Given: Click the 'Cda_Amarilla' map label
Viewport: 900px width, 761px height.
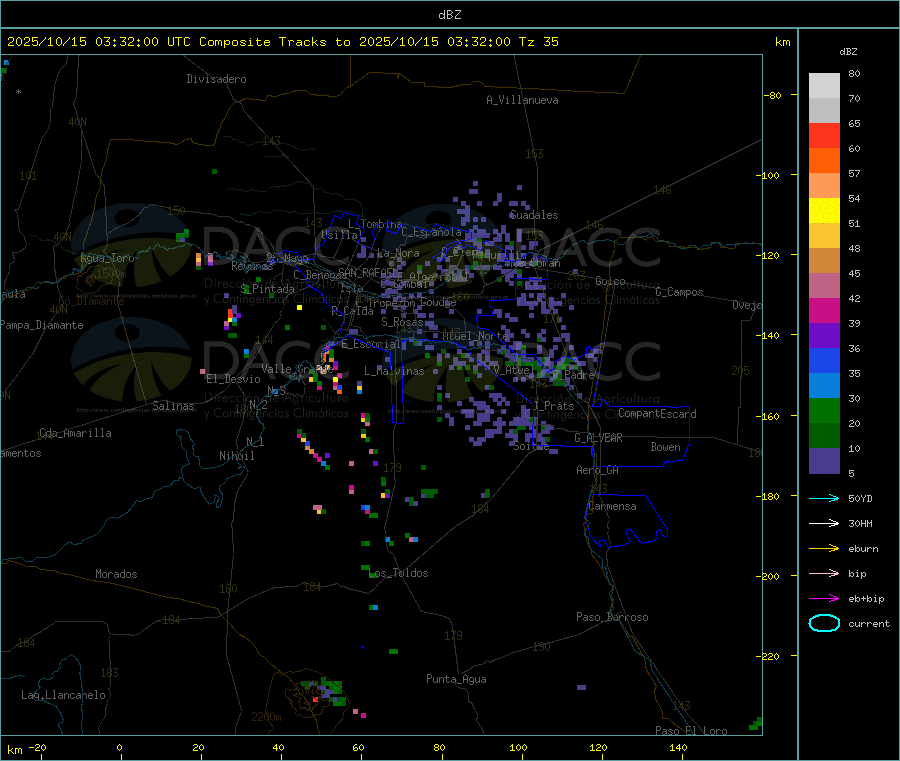Looking at the screenshot, I should (75, 433).
